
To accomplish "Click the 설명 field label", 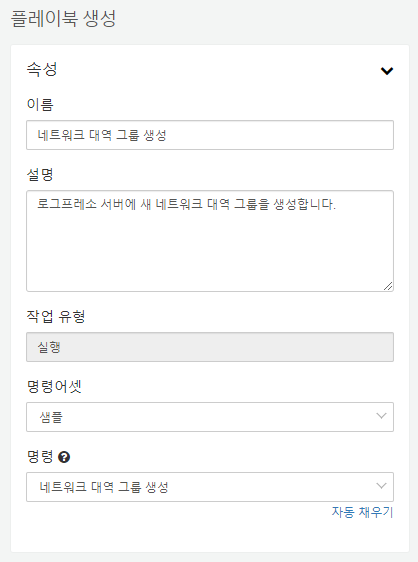I will [40, 175].
